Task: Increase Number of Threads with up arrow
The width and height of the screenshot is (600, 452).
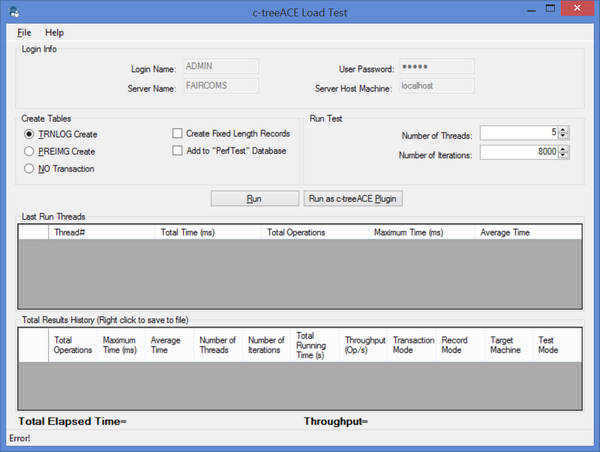Action: [x=564, y=128]
